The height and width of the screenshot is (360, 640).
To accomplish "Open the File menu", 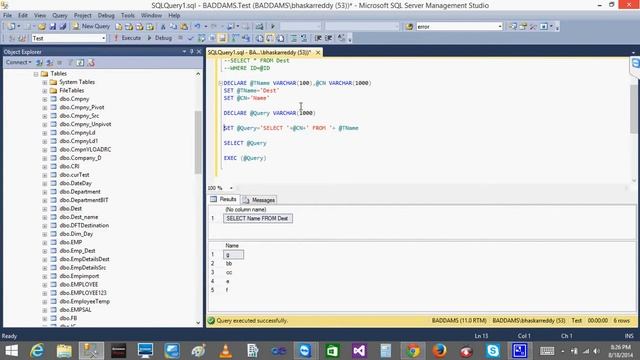I will pyautogui.click(x=7, y=15).
